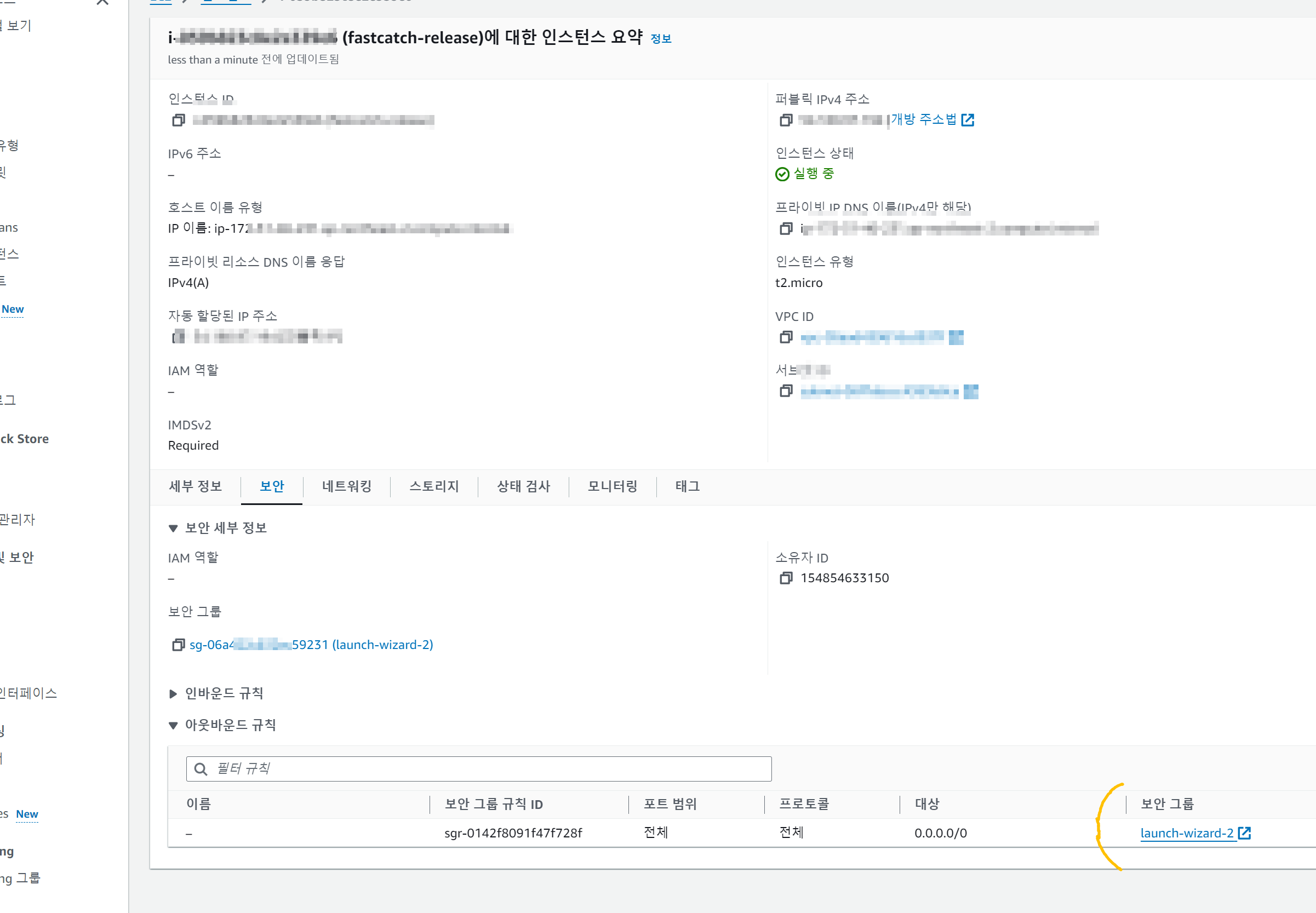Close the left navigation sidebar
Image resolution: width=1316 pixels, height=913 pixels.
[102, 2]
